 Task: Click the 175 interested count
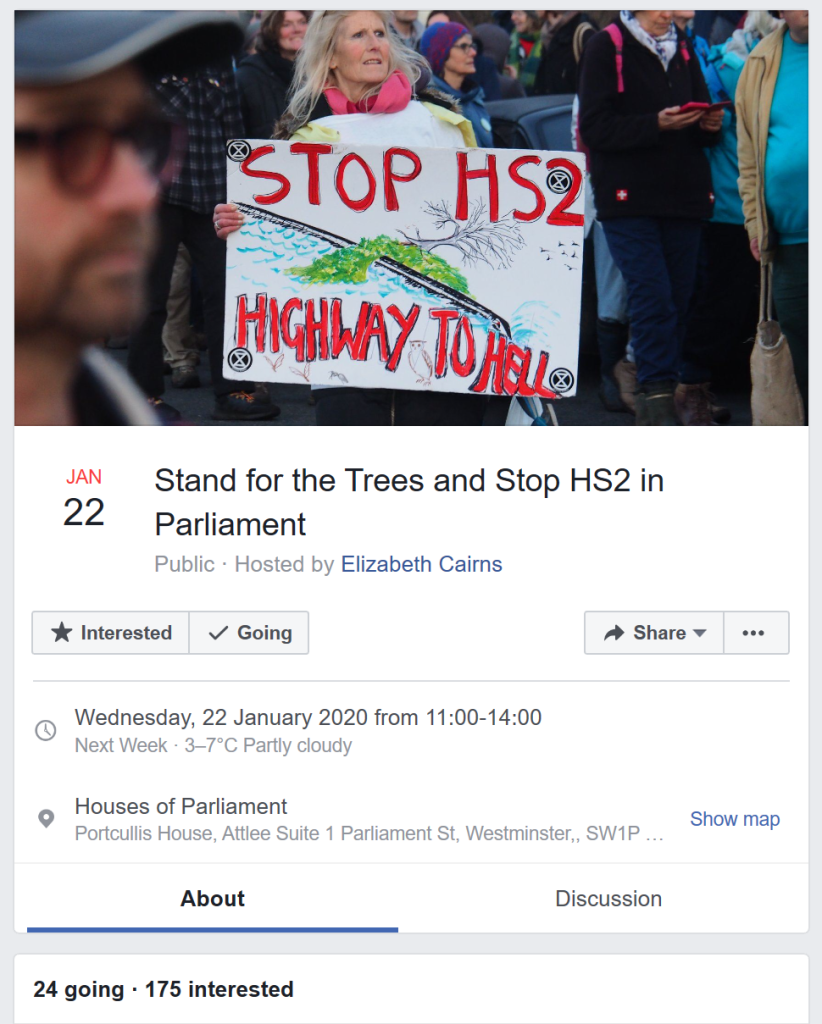[219, 989]
